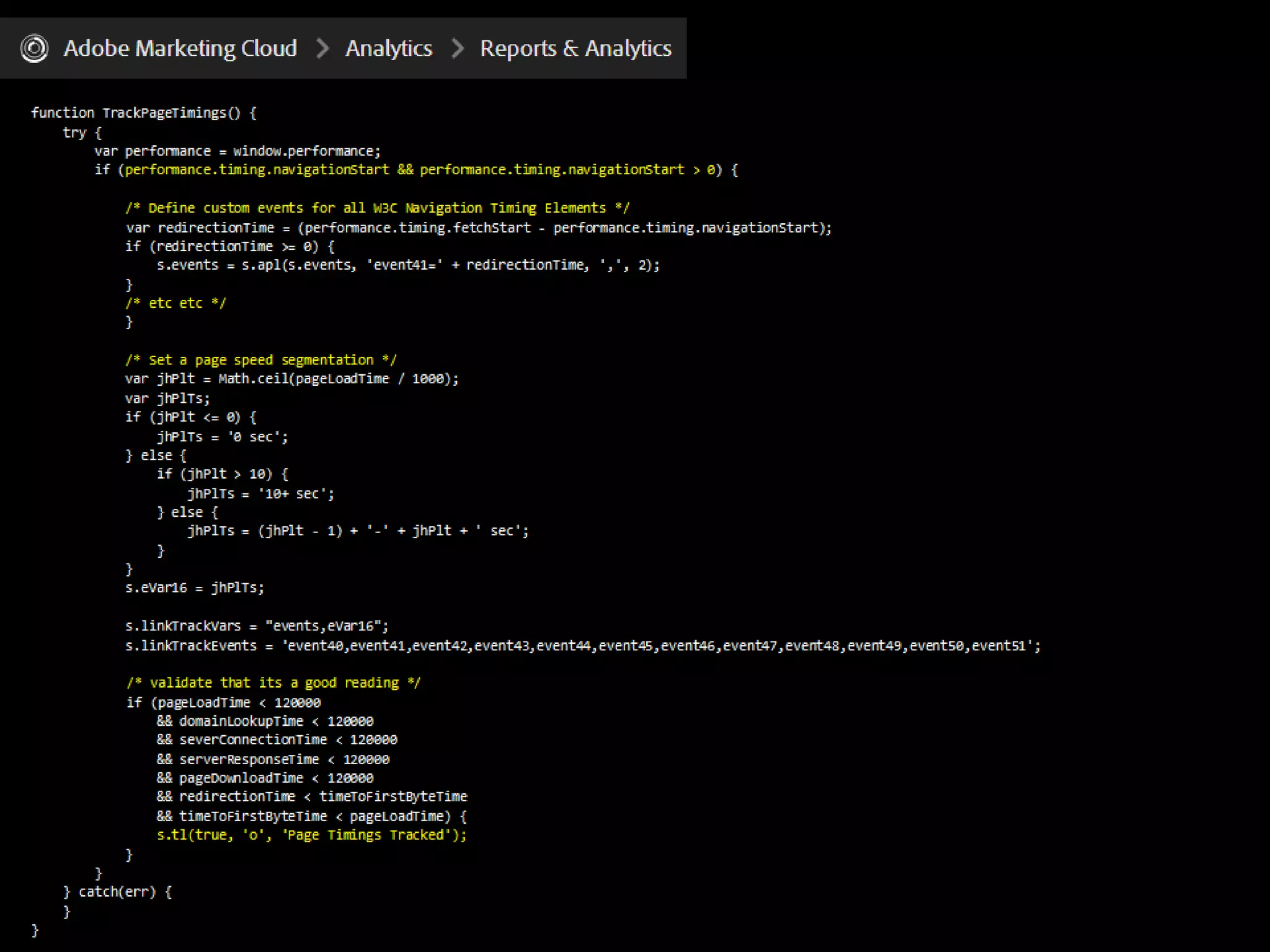This screenshot has width=1270, height=952.
Task: Click the page speed segmentation comment
Action: pos(260,360)
